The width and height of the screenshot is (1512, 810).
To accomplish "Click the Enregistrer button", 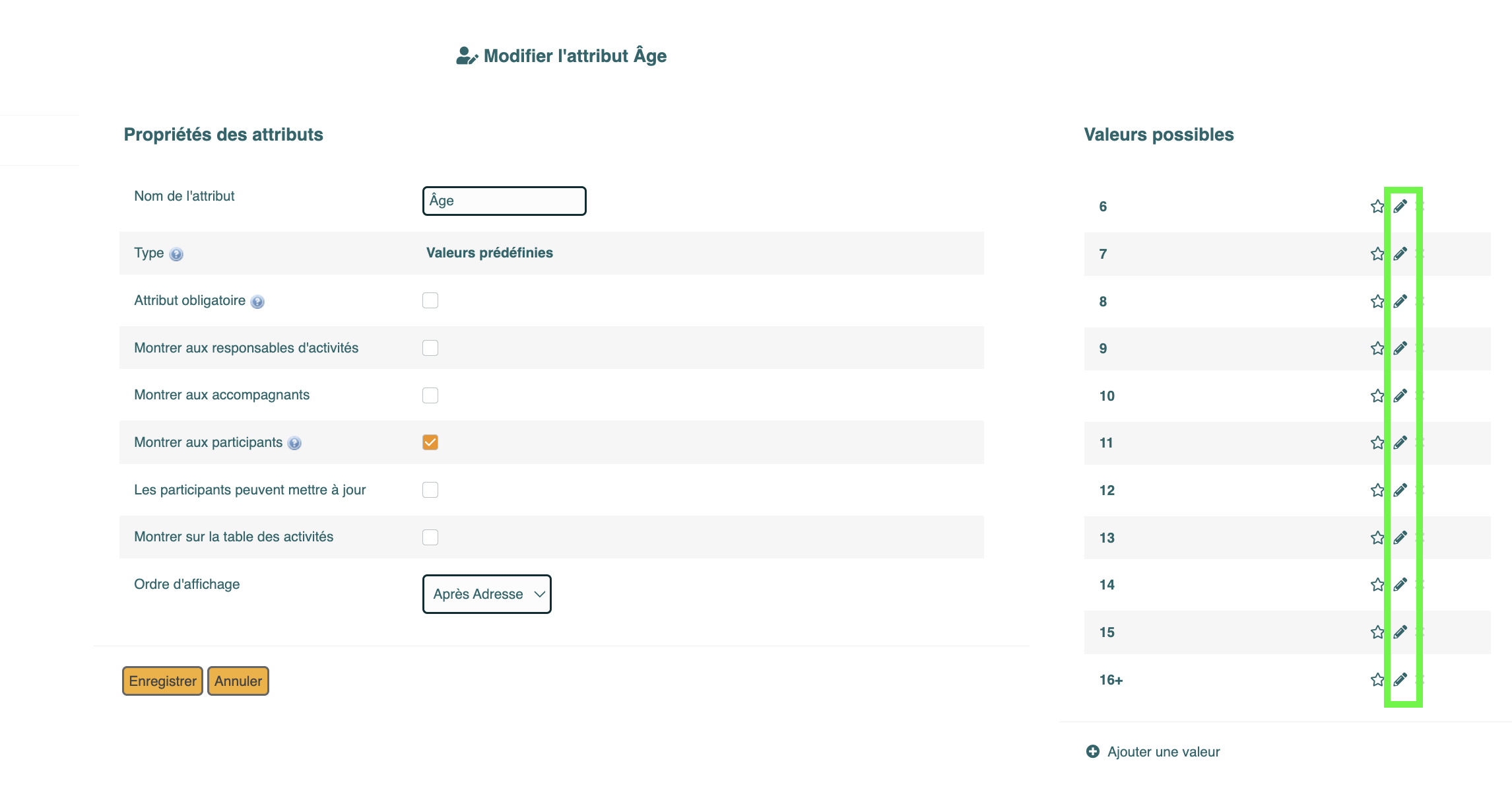I will point(162,681).
